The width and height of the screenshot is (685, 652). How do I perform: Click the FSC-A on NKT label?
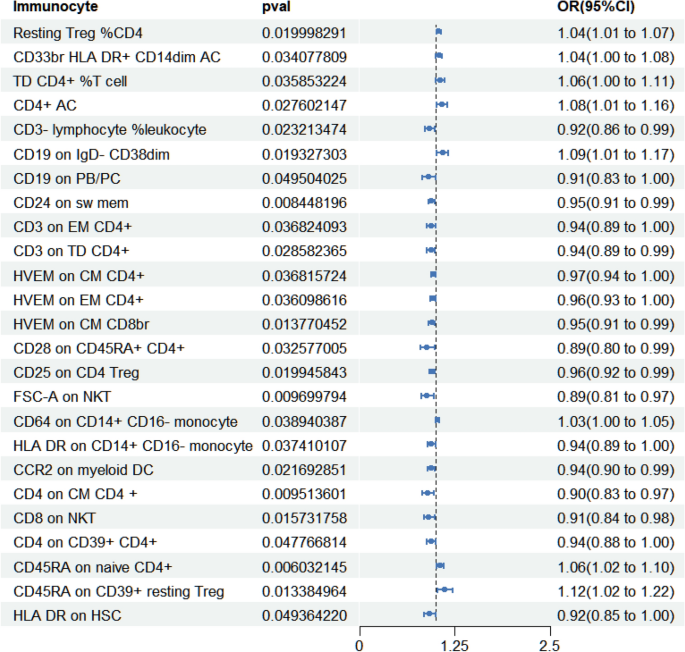pyautogui.click(x=62, y=397)
